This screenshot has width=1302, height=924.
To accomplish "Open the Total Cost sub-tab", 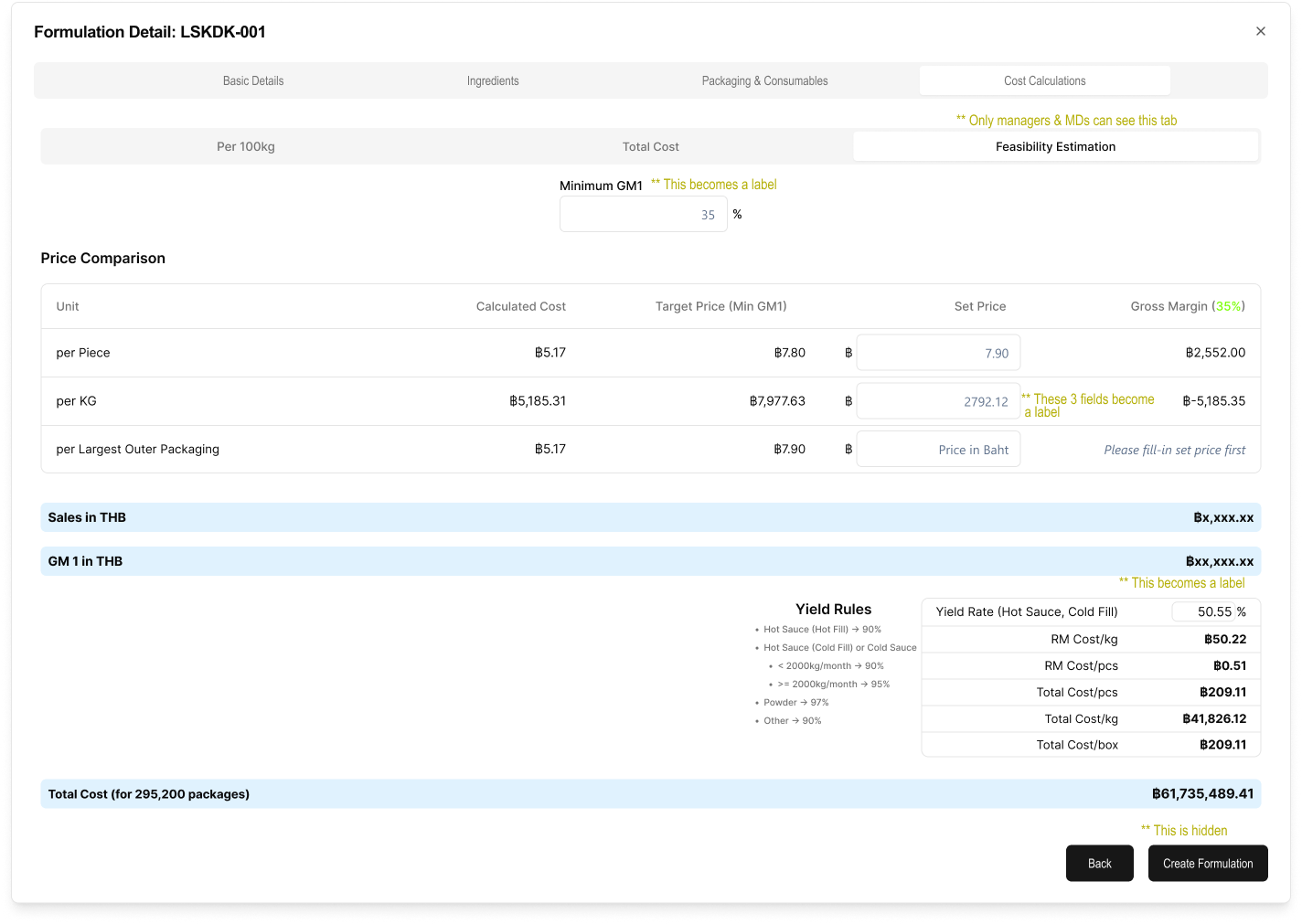I will pyautogui.click(x=650, y=146).
